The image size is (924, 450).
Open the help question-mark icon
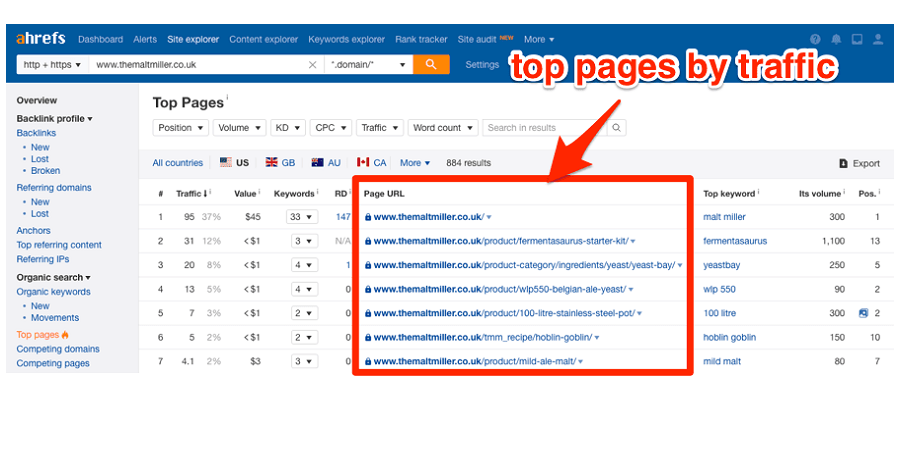[x=815, y=39]
